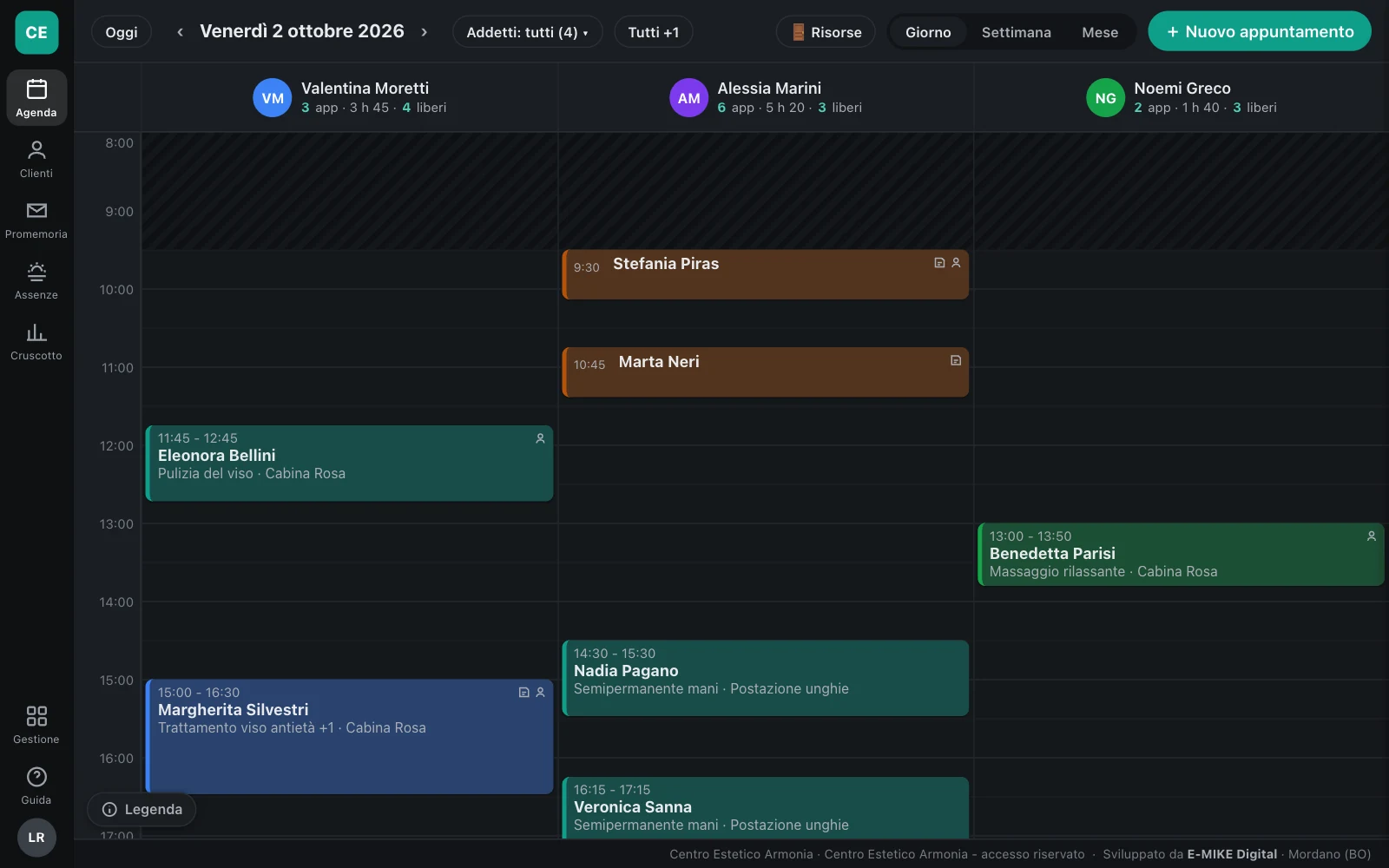The width and height of the screenshot is (1389, 868).
Task: Open the LR user profile avatar
Action: [36, 838]
